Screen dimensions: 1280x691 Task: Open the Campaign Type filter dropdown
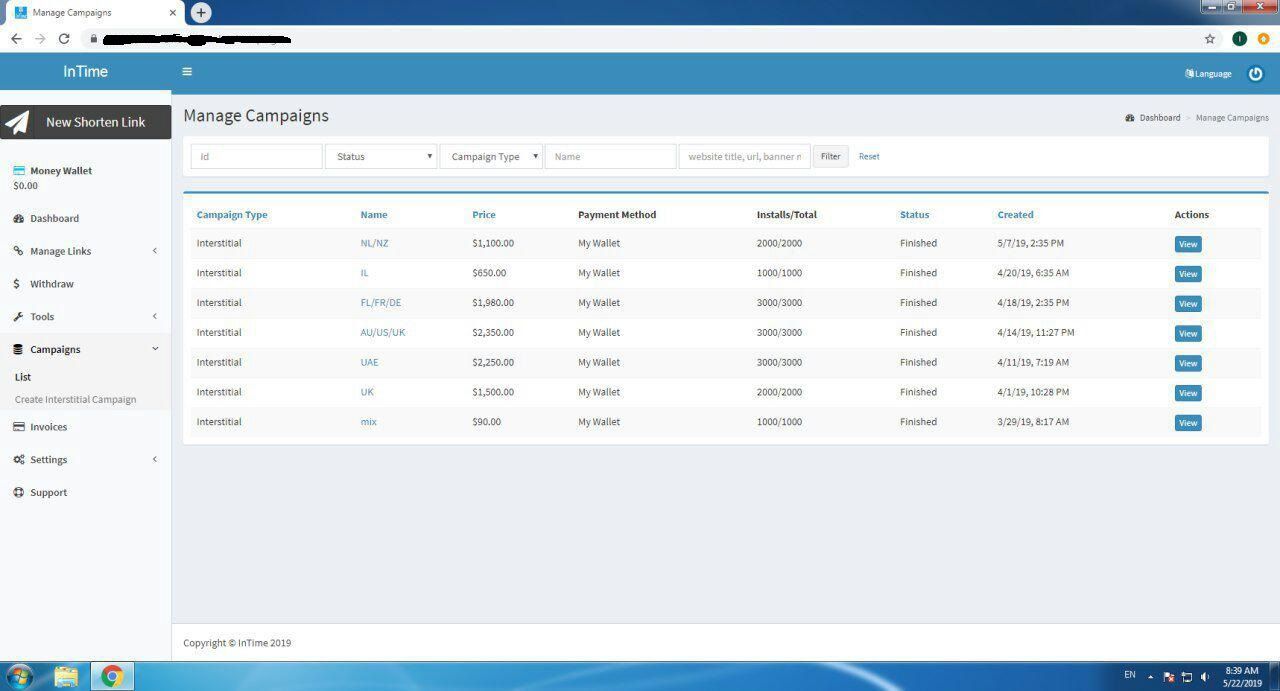coord(491,157)
